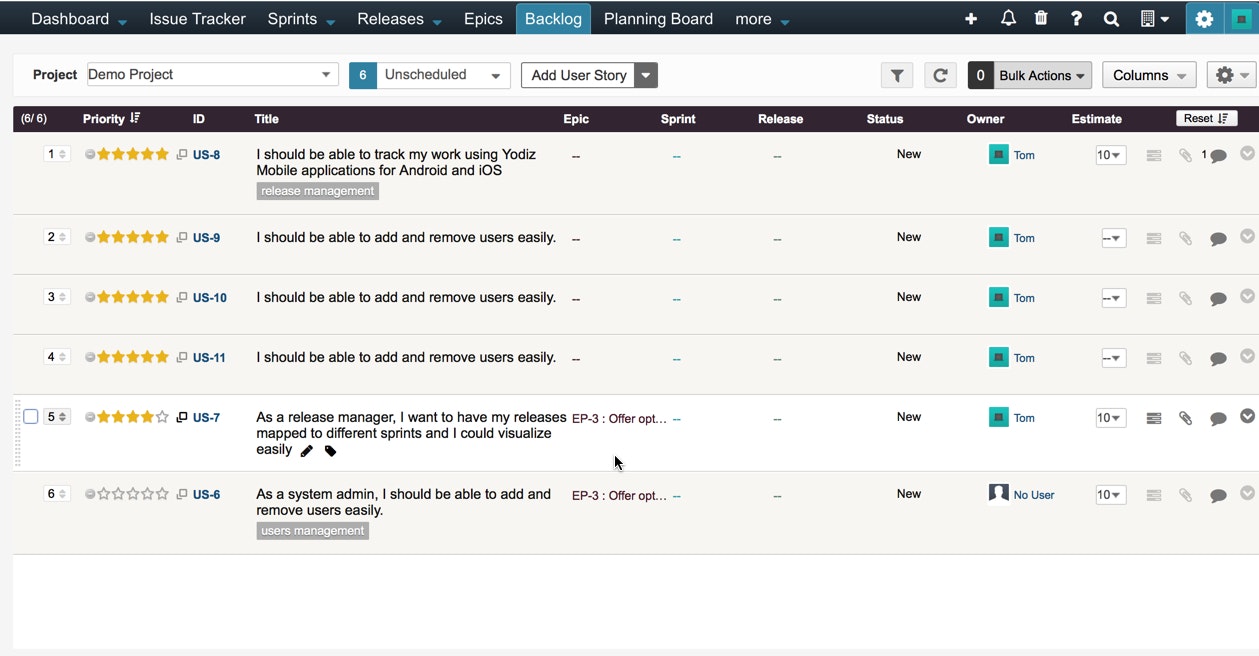Open the Columns dropdown

pos(1149,75)
